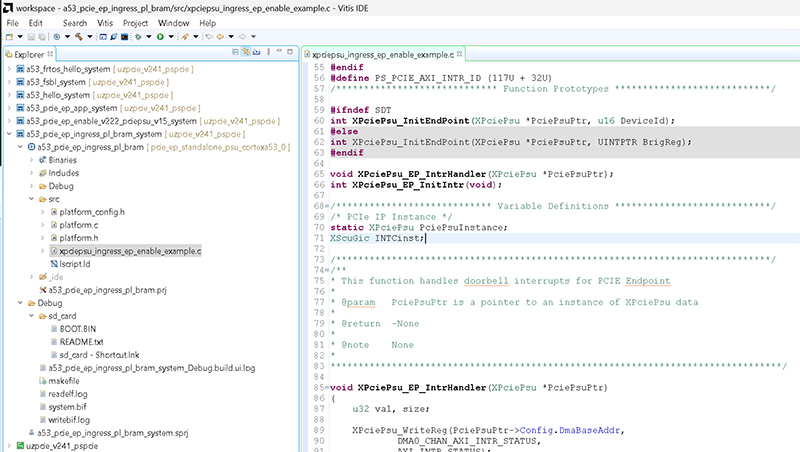Select readelf.log file
This screenshot has height=452, width=800.
68,394
